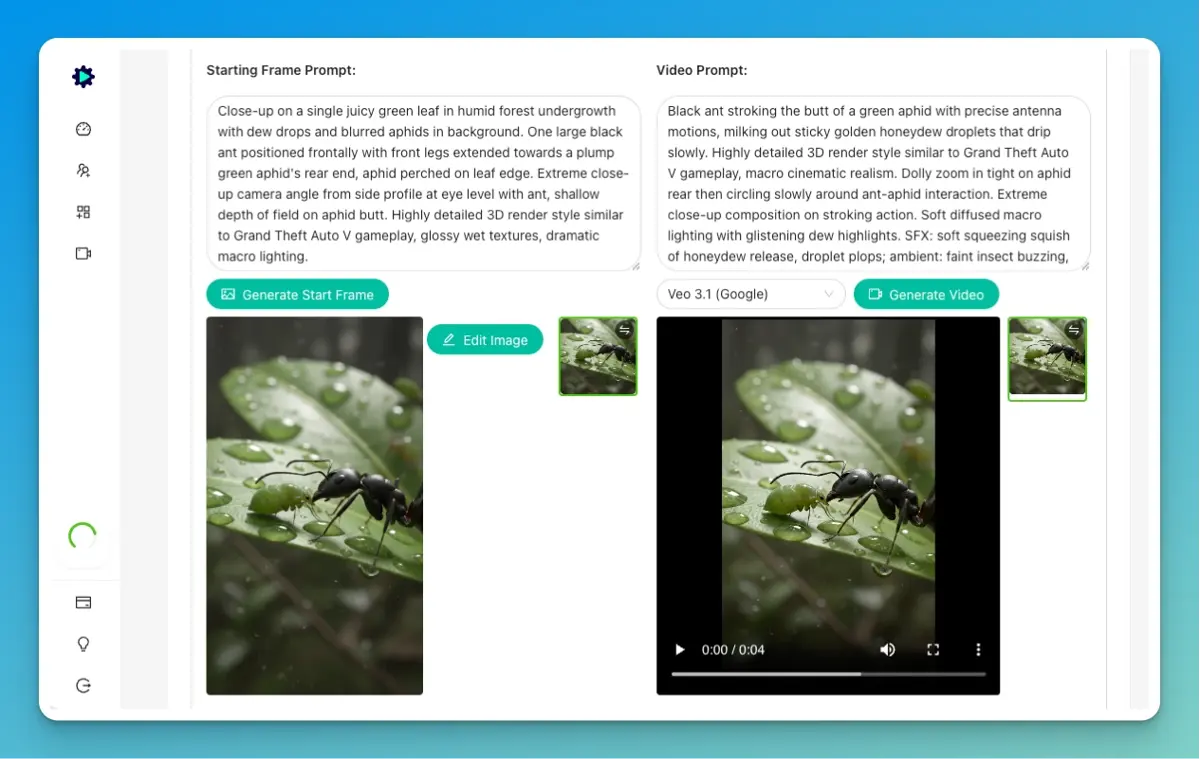Click inside the Starting Frame Prompt text box
1200x759 pixels.
[423, 184]
